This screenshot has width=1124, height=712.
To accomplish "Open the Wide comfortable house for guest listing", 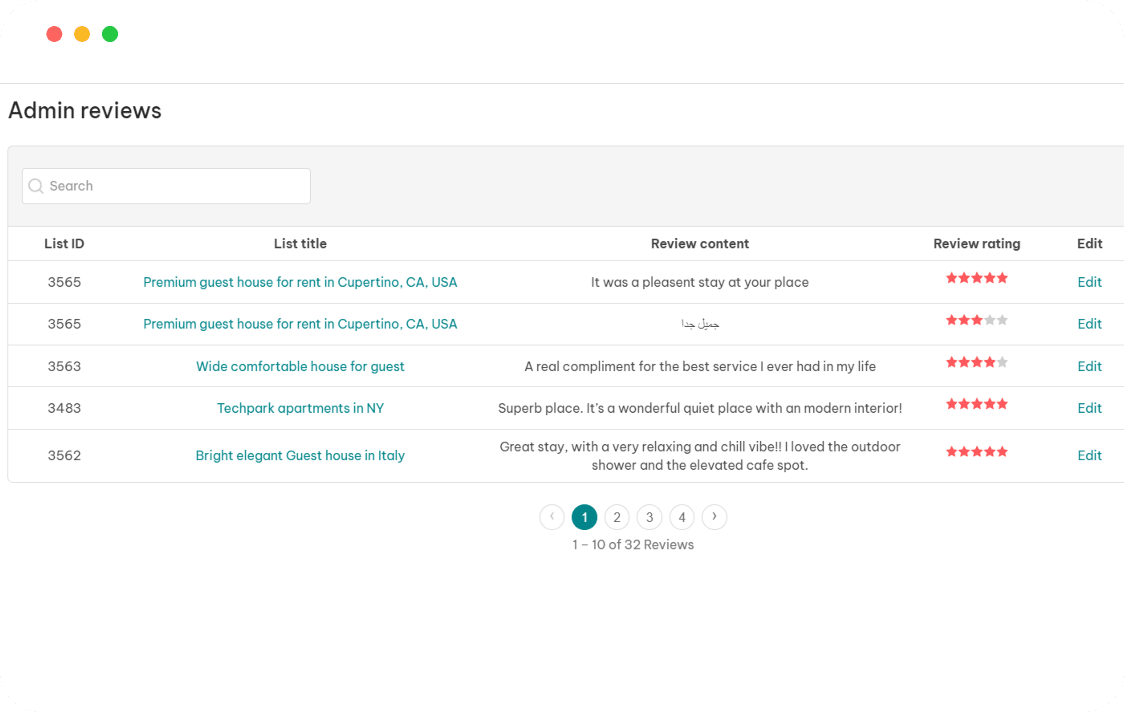I will pyautogui.click(x=300, y=366).
